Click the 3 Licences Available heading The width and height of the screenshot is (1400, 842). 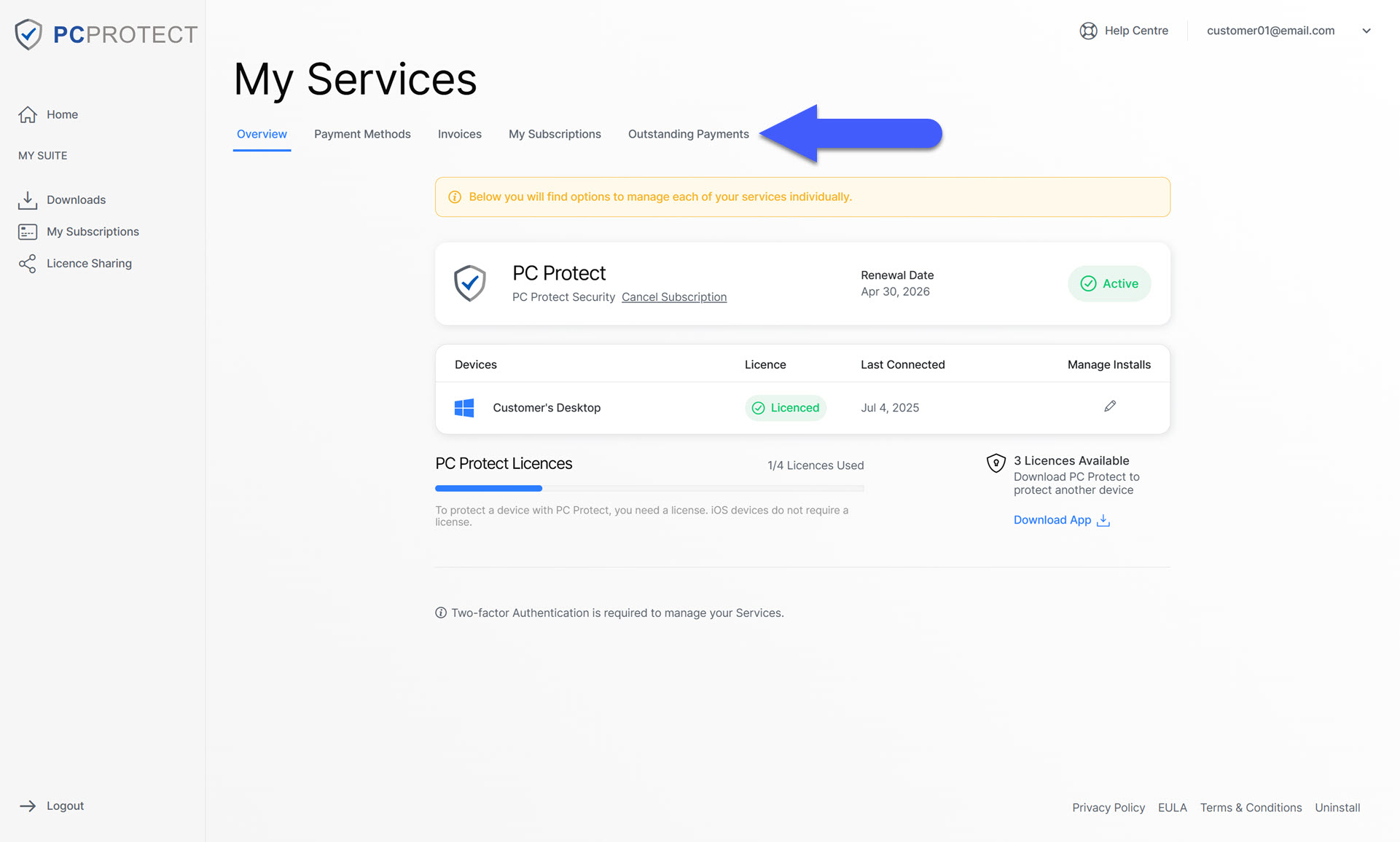coord(1071,461)
